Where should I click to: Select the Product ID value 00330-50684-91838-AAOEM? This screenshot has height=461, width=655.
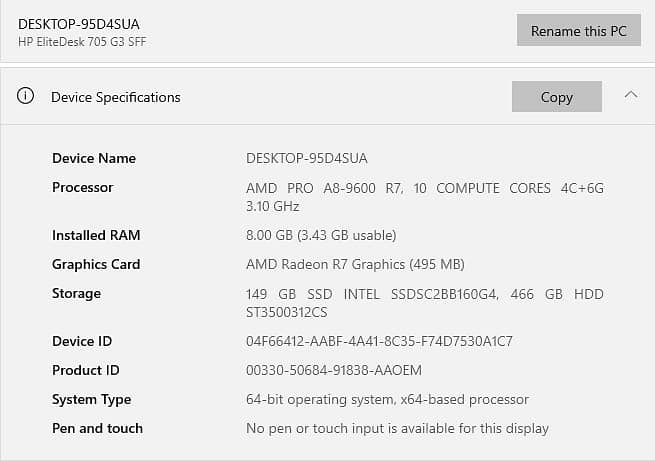pos(334,370)
